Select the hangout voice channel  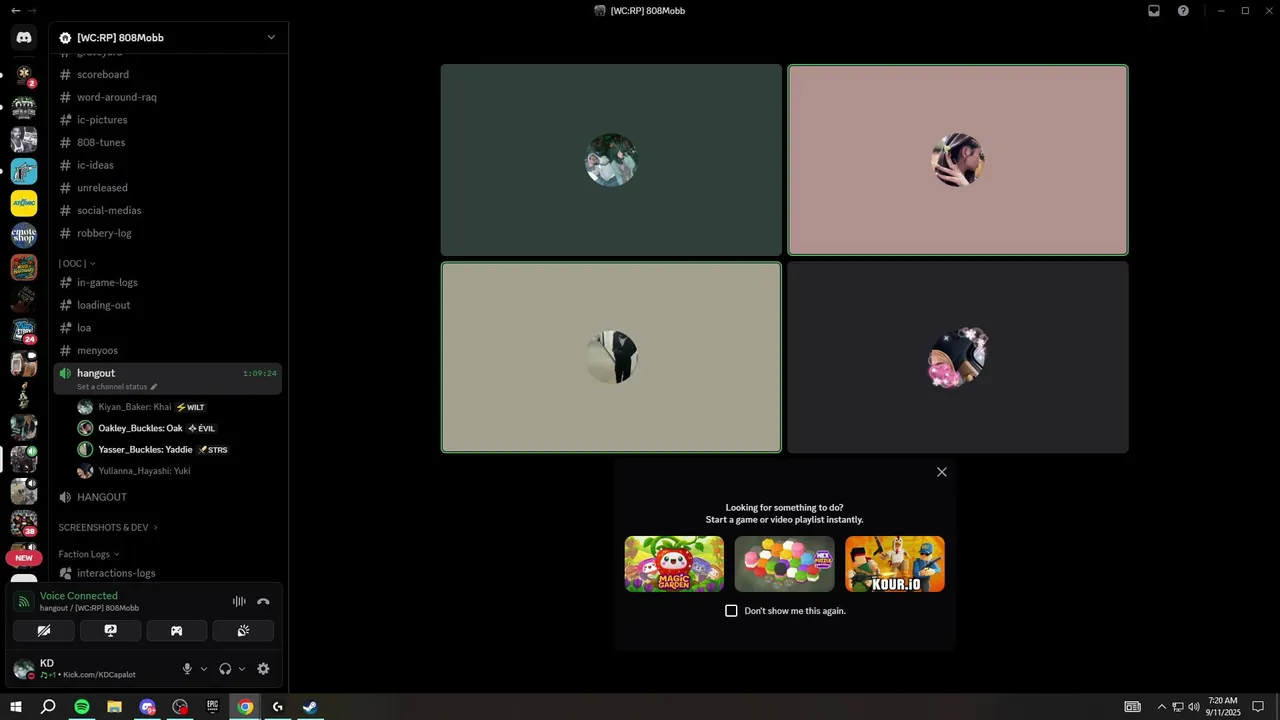[168, 378]
